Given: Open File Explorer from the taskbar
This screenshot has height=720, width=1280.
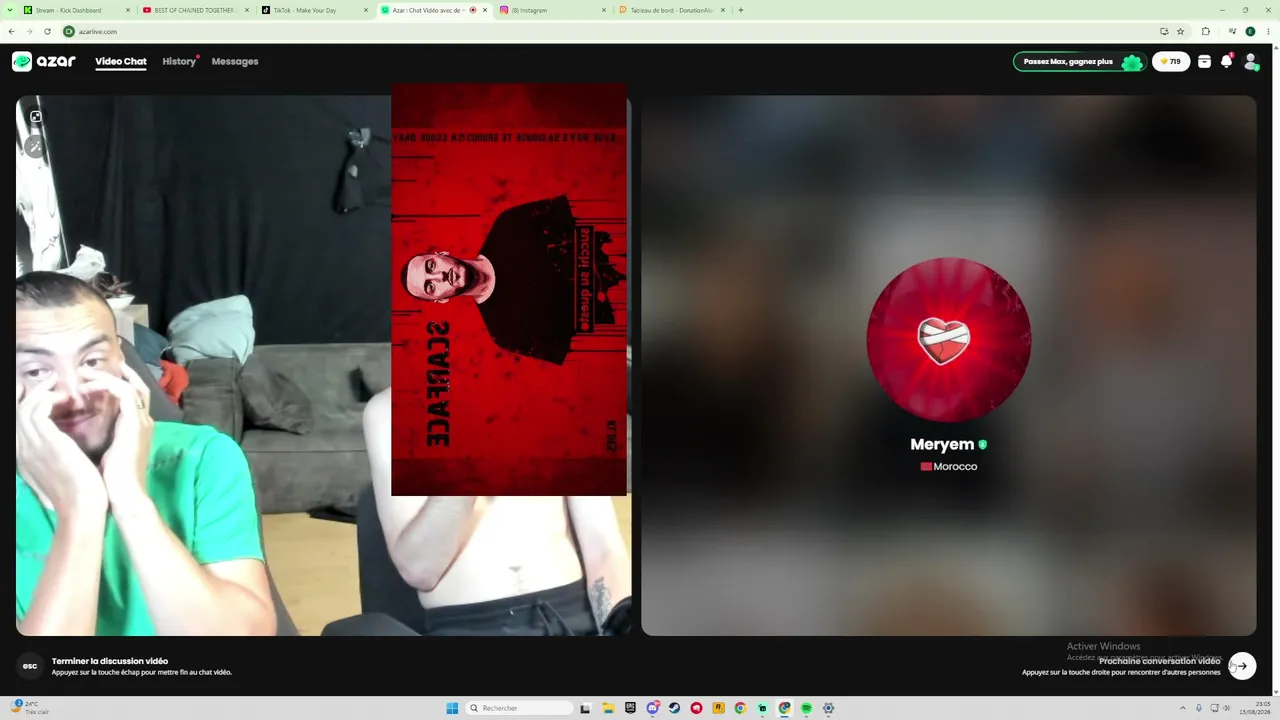Looking at the screenshot, I should pyautogui.click(x=608, y=708).
